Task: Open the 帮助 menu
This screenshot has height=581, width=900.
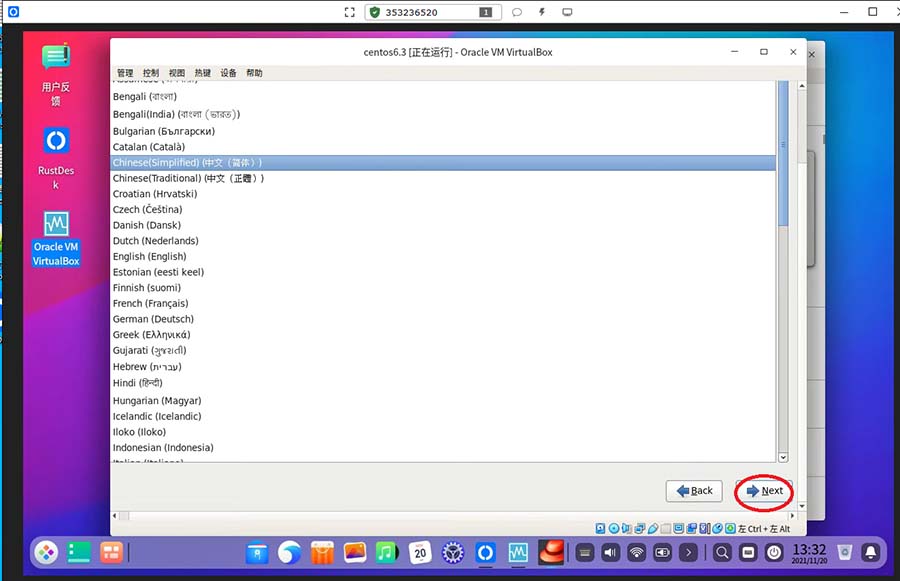Action: pyautogui.click(x=254, y=73)
